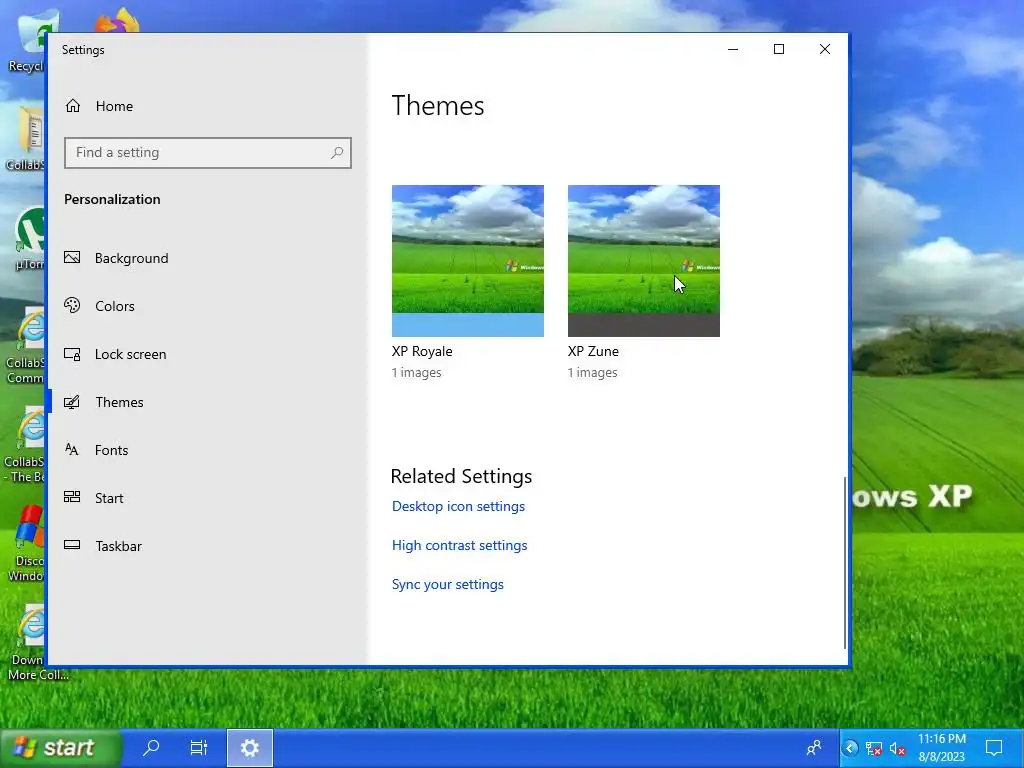
Task: Click the XP Royale theme name
Action: [422, 351]
